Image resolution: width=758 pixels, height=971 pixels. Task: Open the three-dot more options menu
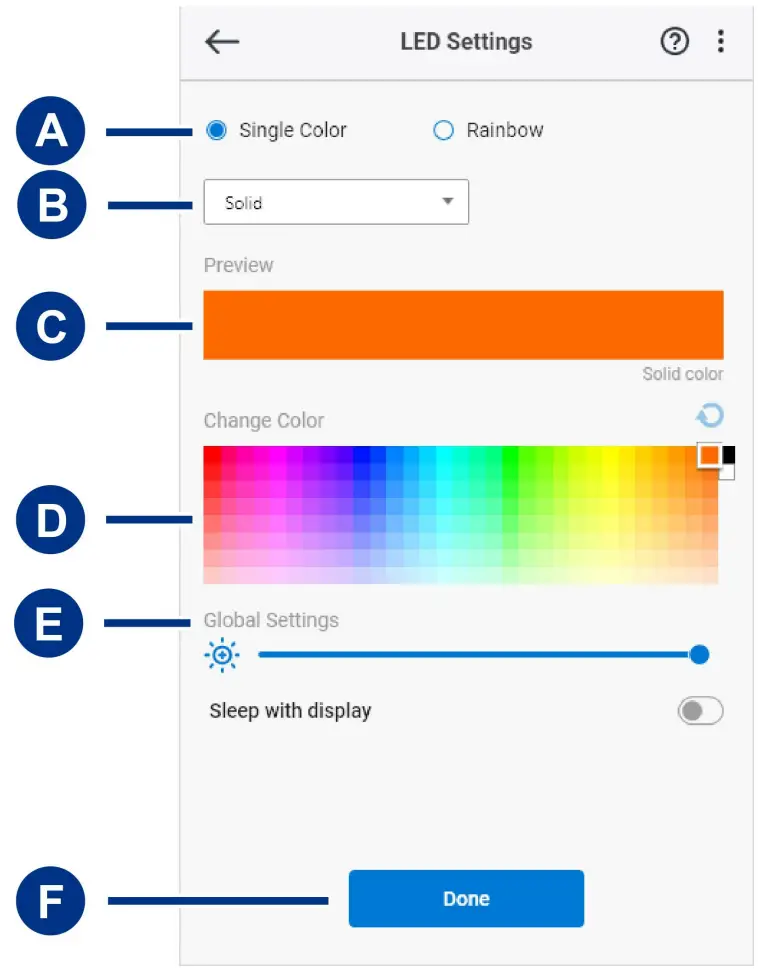pyautogui.click(x=721, y=41)
